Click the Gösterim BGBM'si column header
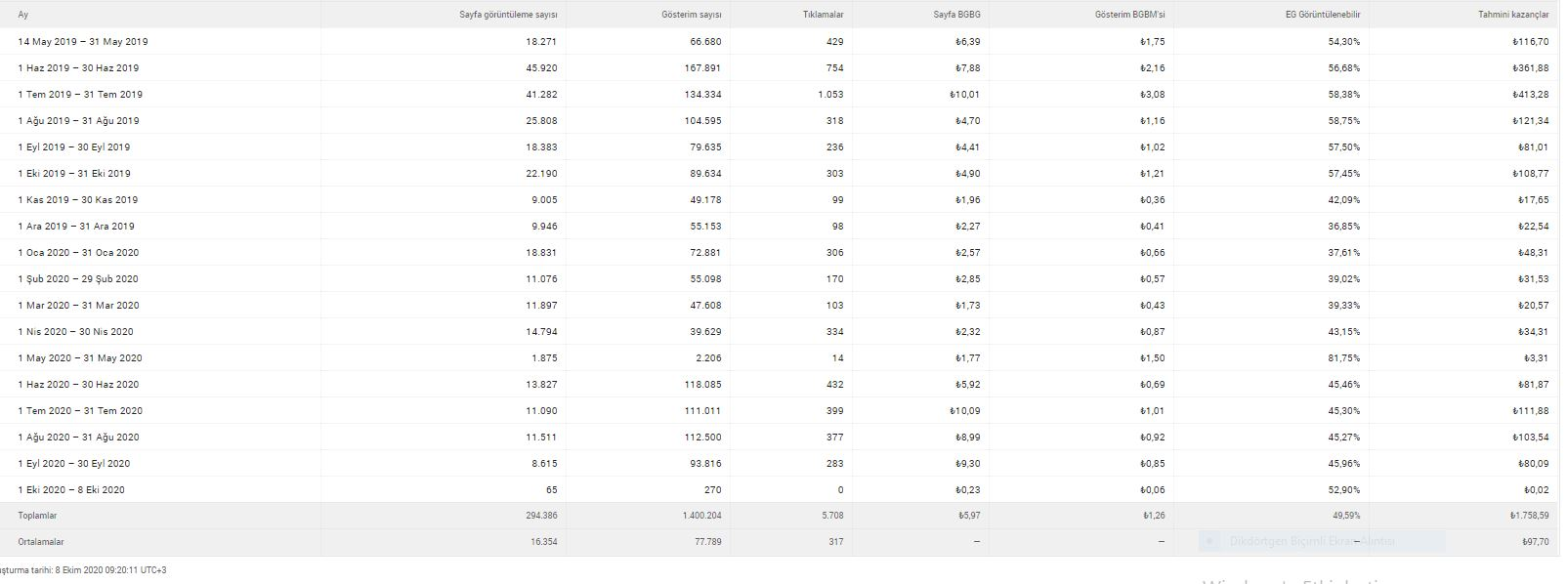The height and width of the screenshot is (584, 1568). point(1130,15)
